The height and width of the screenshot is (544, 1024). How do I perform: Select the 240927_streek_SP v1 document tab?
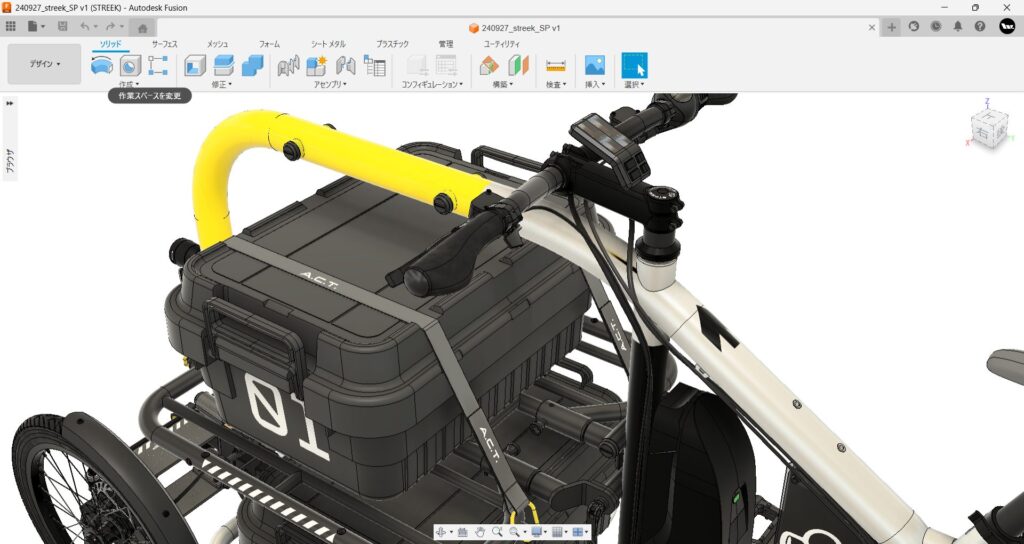click(x=514, y=27)
